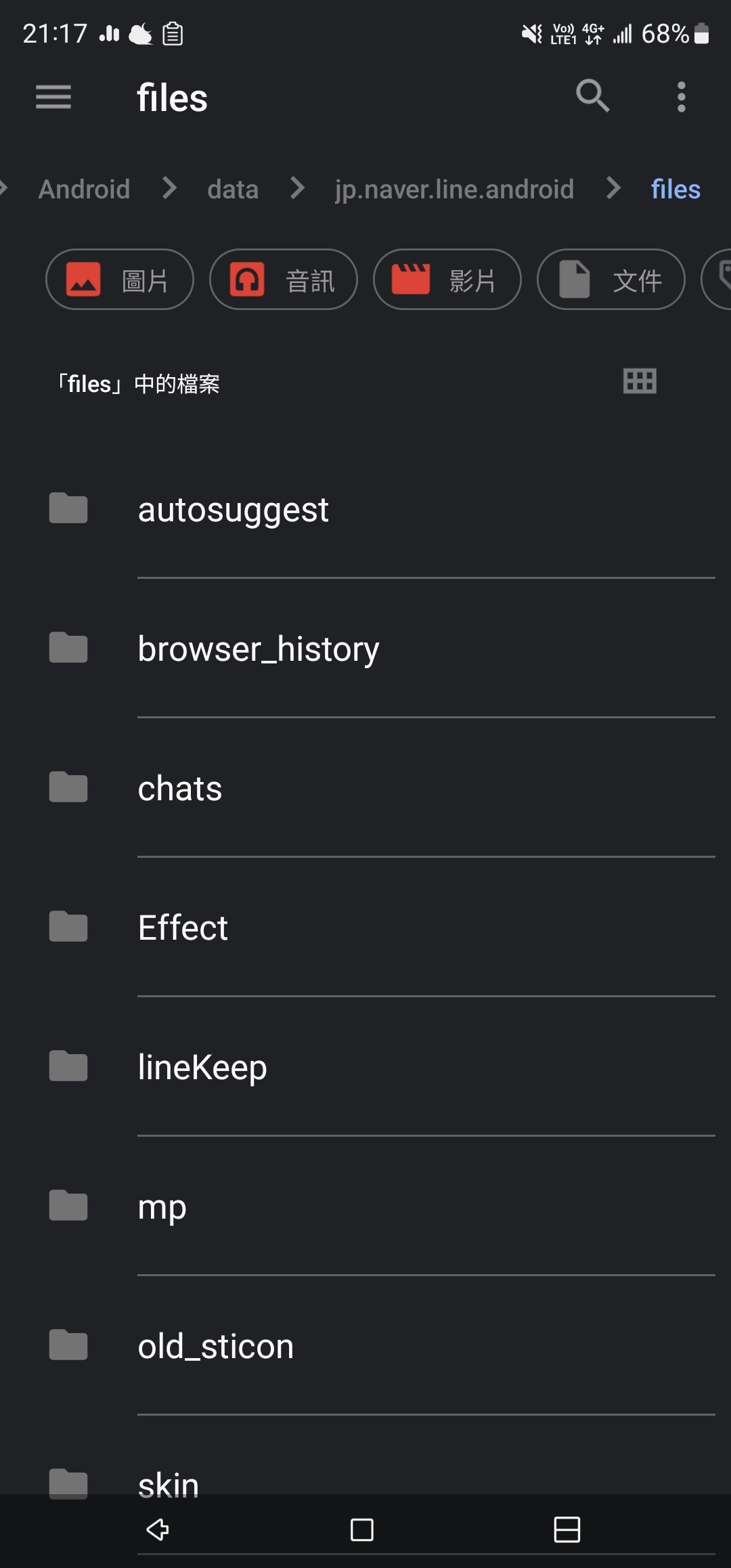
Task: Tap the Android back navigation button
Action: 158,1529
